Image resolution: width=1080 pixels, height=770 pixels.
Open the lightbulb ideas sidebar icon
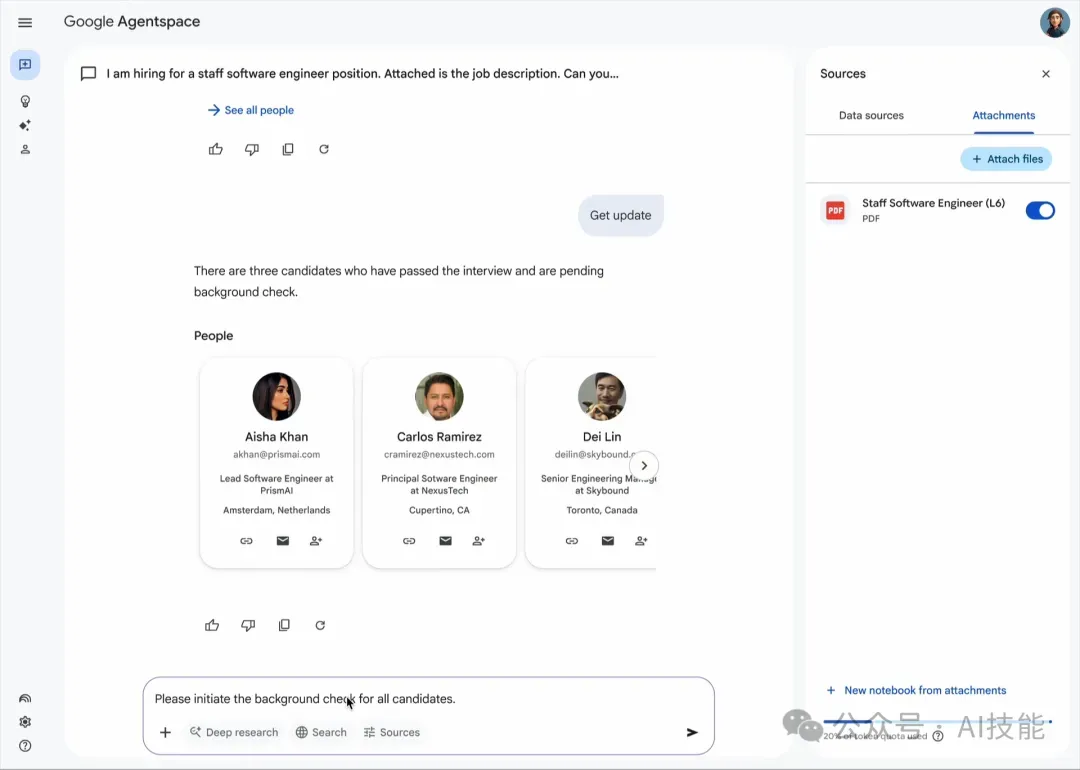point(25,101)
